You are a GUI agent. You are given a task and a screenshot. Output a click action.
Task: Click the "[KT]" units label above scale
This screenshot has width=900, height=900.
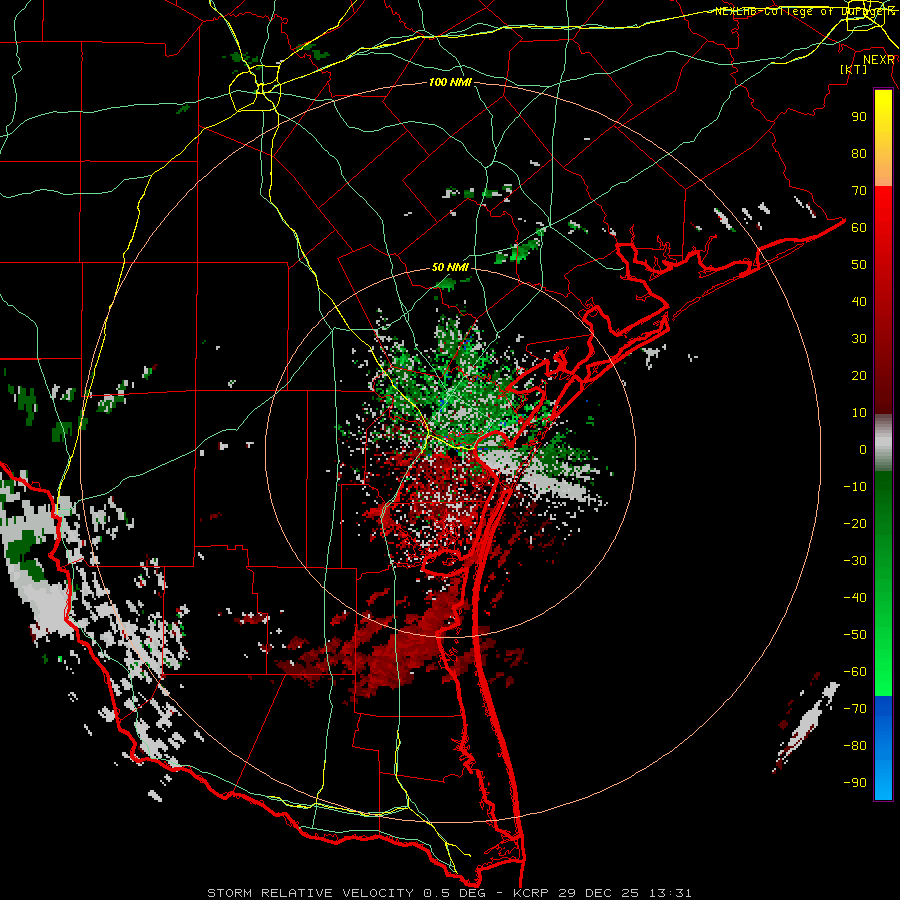point(854,69)
